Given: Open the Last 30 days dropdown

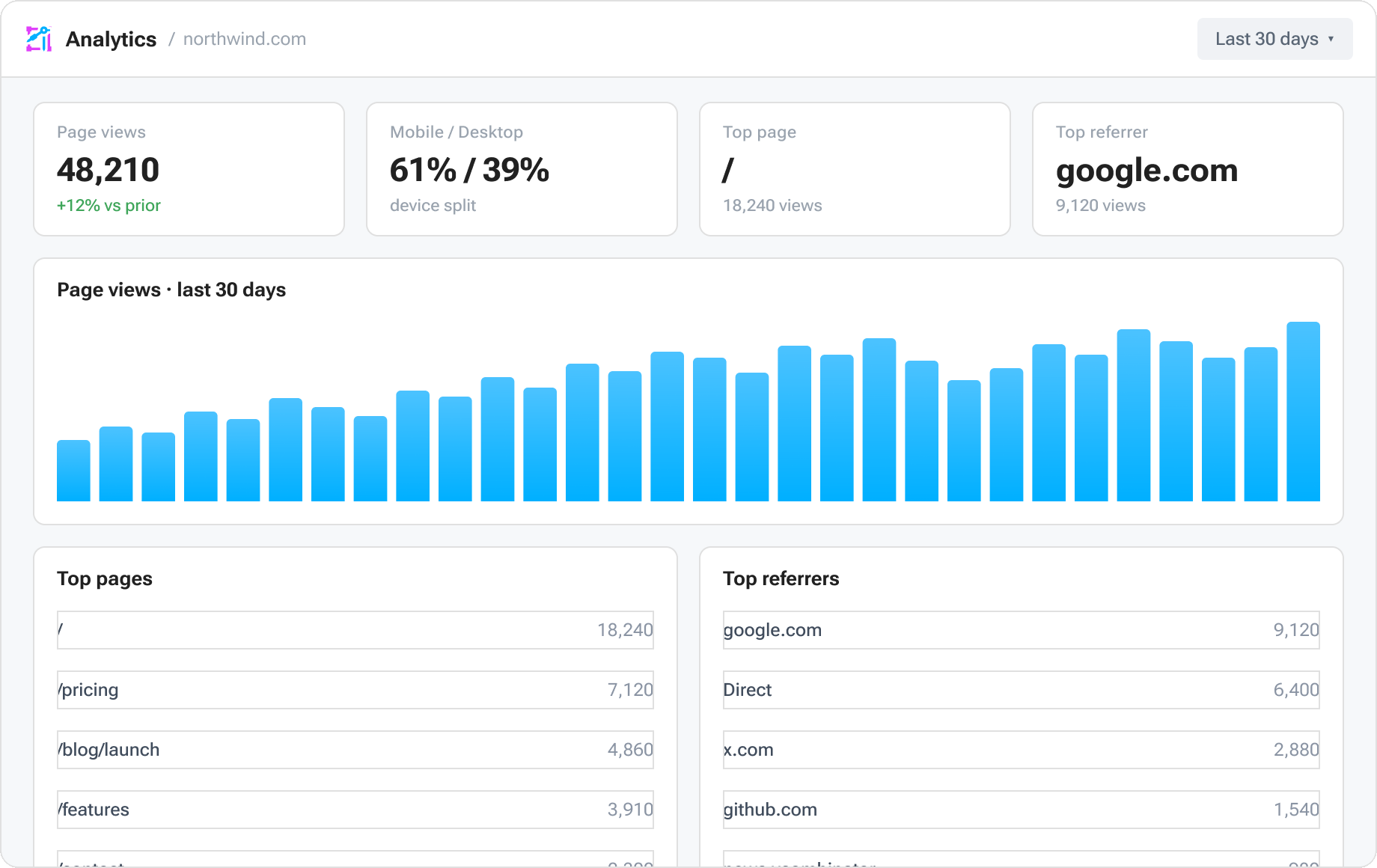Looking at the screenshot, I should click(x=1274, y=39).
